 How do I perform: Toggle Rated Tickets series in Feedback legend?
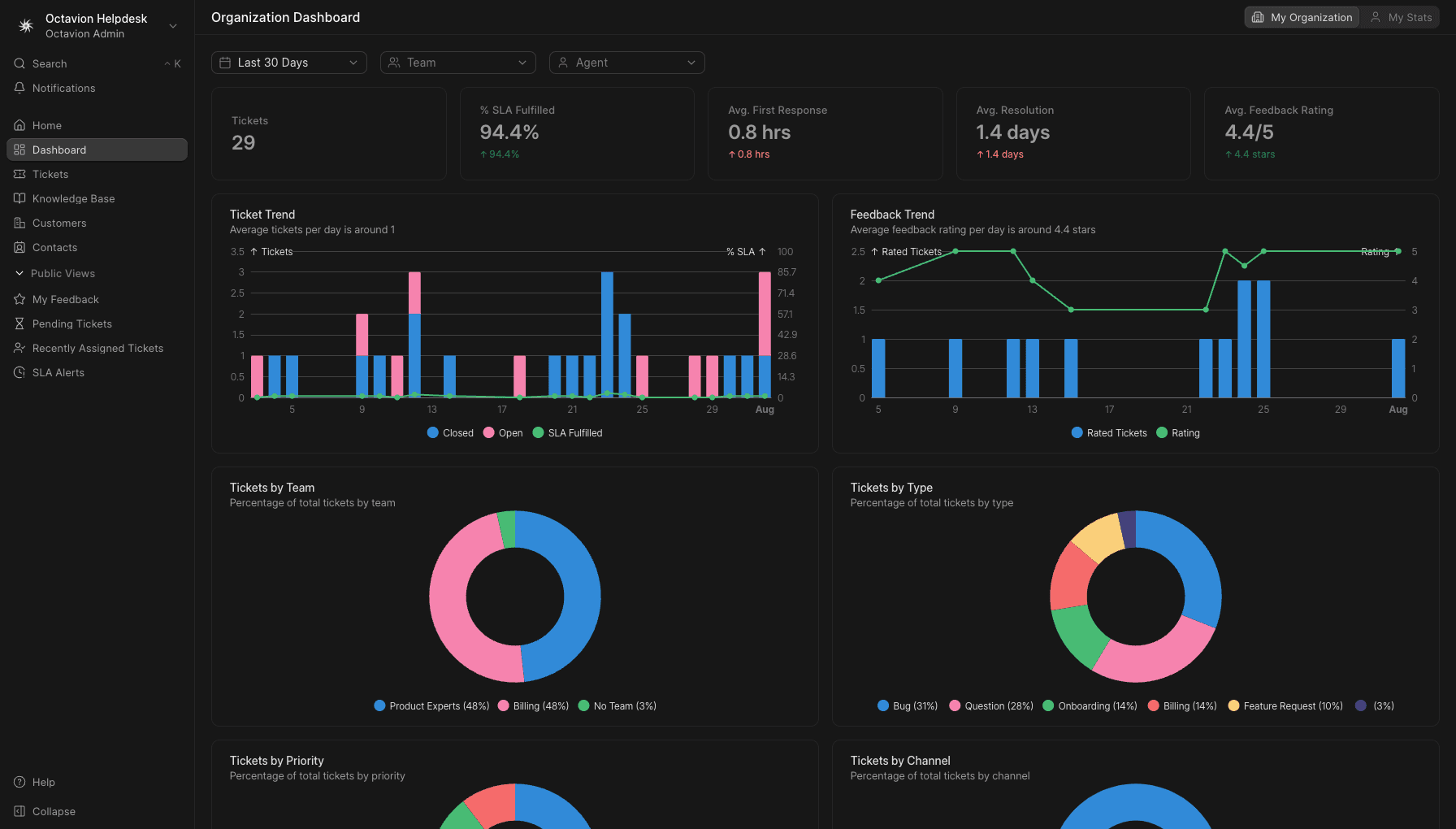point(1109,433)
